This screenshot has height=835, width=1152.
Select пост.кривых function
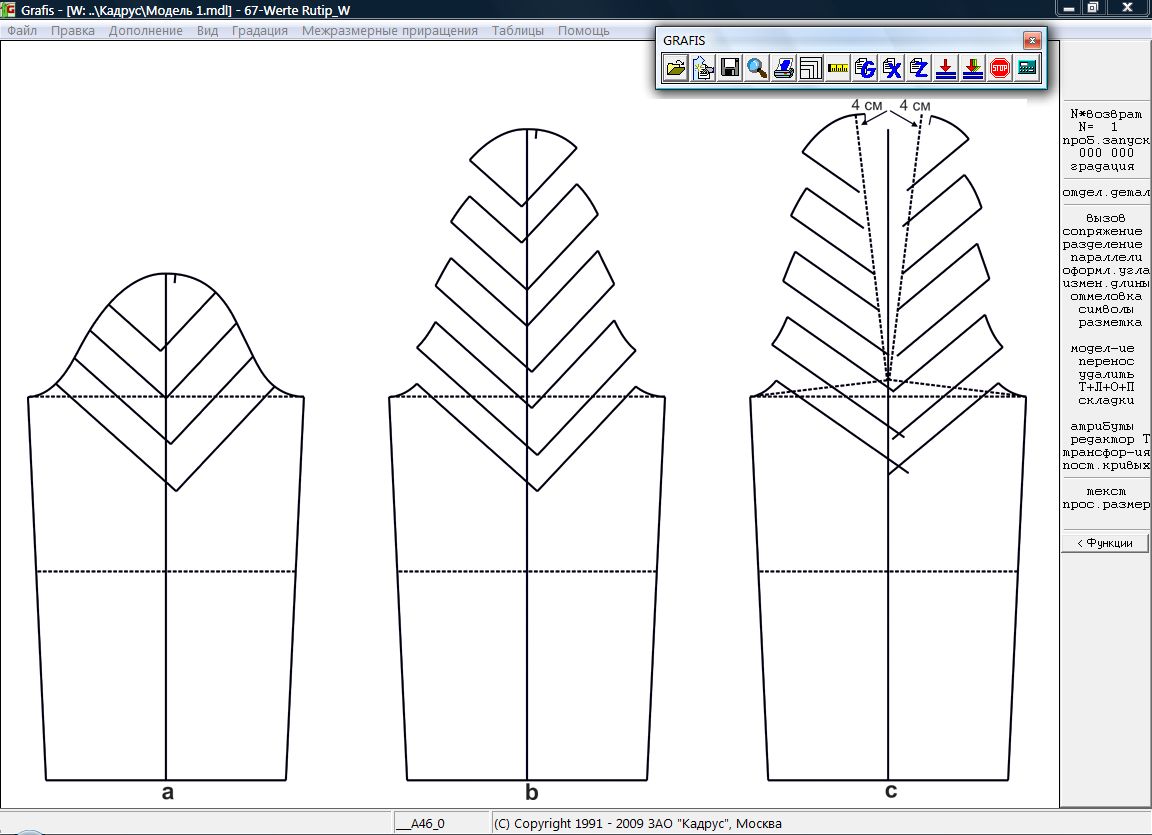point(1106,466)
